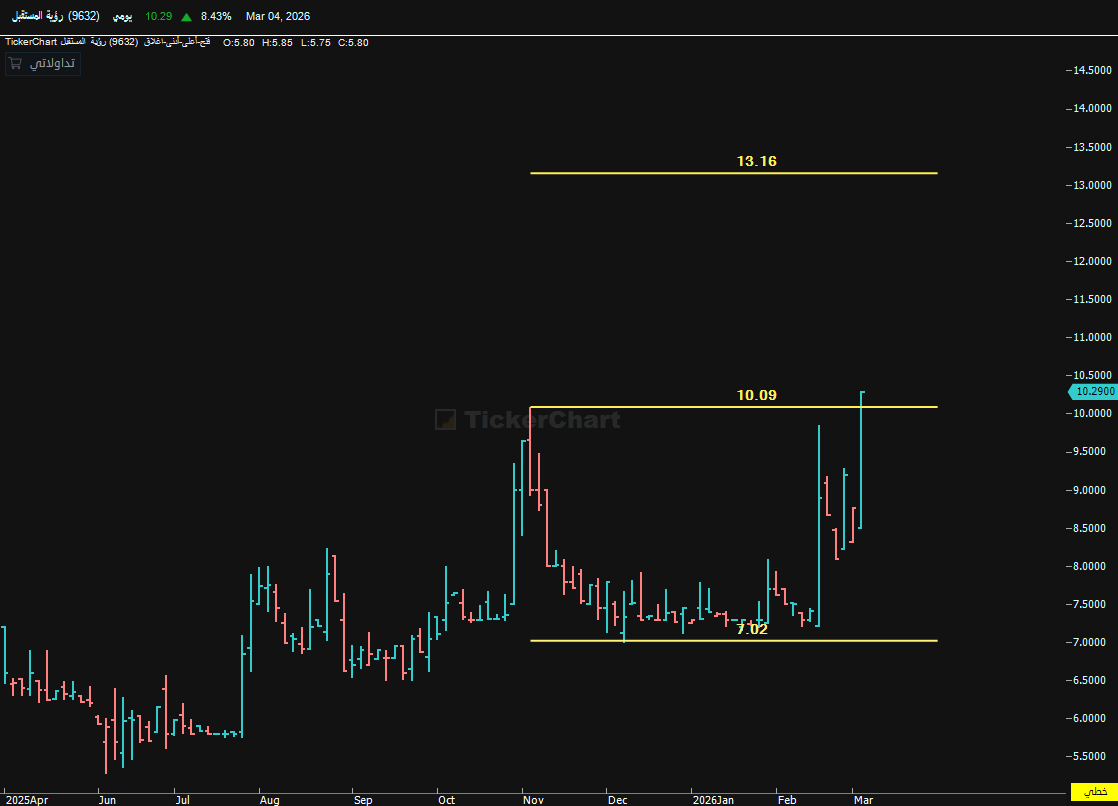Click the Jun time axis label
The width and height of the screenshot is (1118, 806).
coord(107,800)
